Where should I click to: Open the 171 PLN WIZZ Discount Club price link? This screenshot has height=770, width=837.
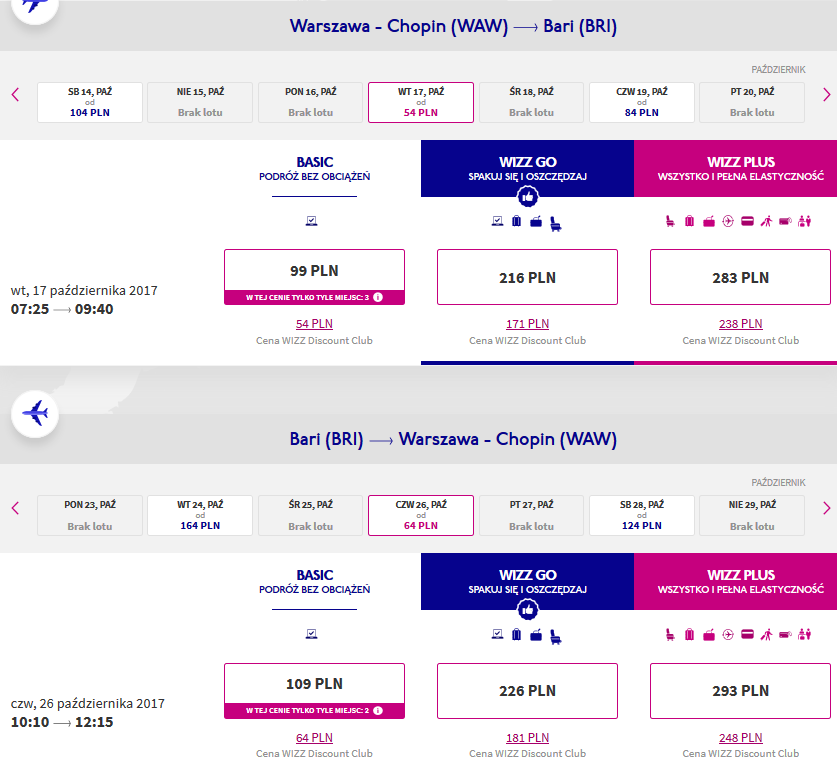(527, 324)
